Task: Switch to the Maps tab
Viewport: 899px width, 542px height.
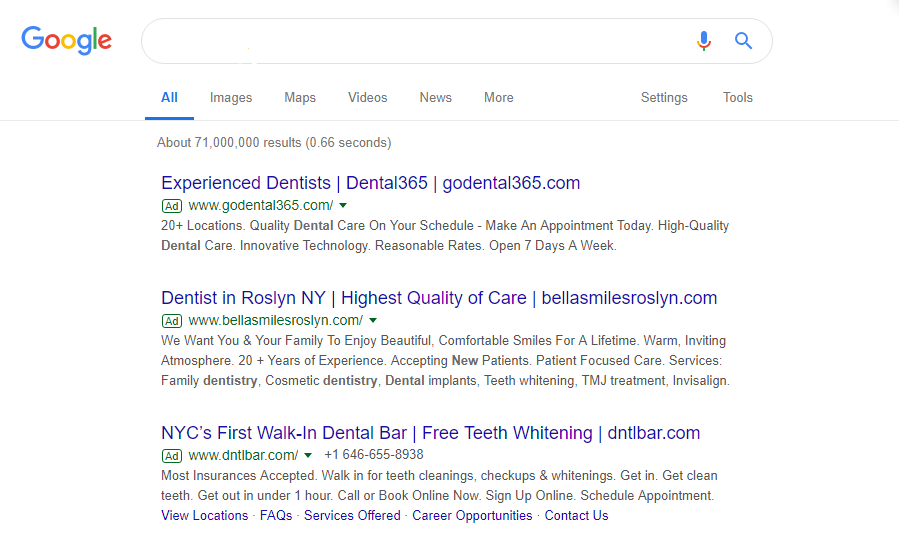Action: coord(300,98)
